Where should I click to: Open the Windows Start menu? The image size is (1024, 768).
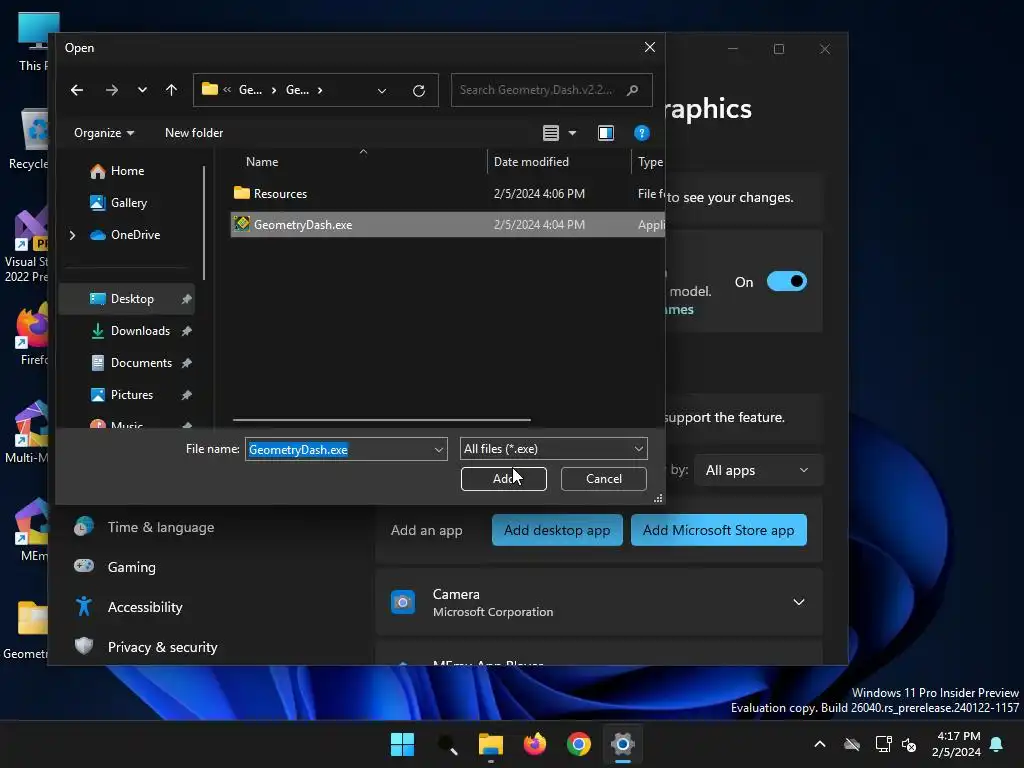pyautogui.click(x=402, y=744)
